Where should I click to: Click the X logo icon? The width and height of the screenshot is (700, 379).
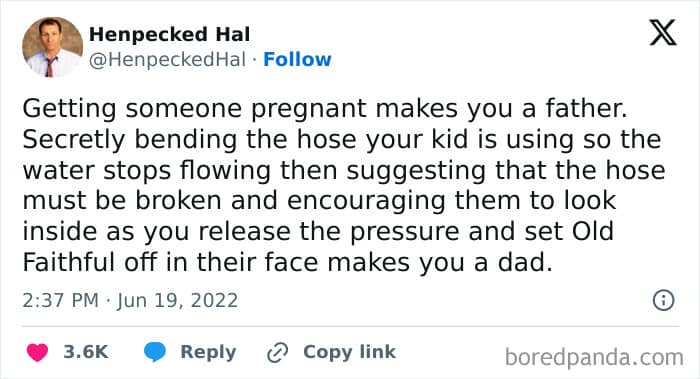[x=663, y=32]
